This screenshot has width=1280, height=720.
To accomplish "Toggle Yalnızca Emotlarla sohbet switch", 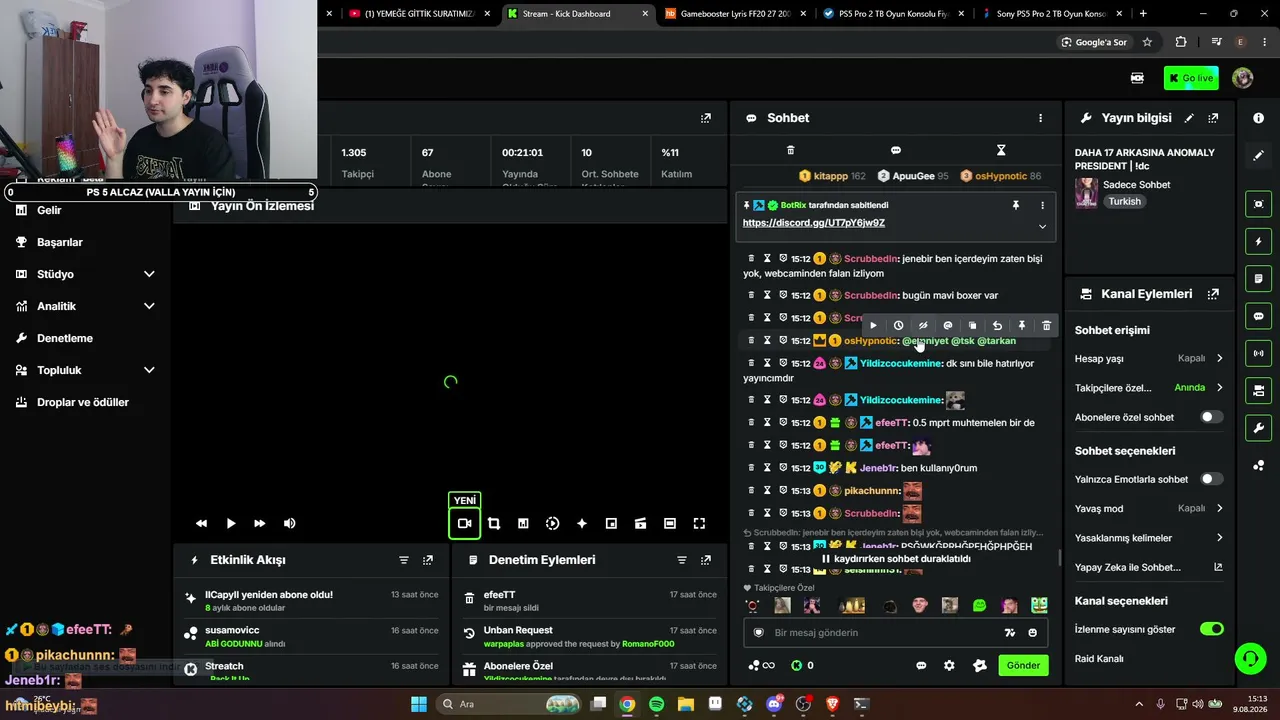I will click(1211, 479).
